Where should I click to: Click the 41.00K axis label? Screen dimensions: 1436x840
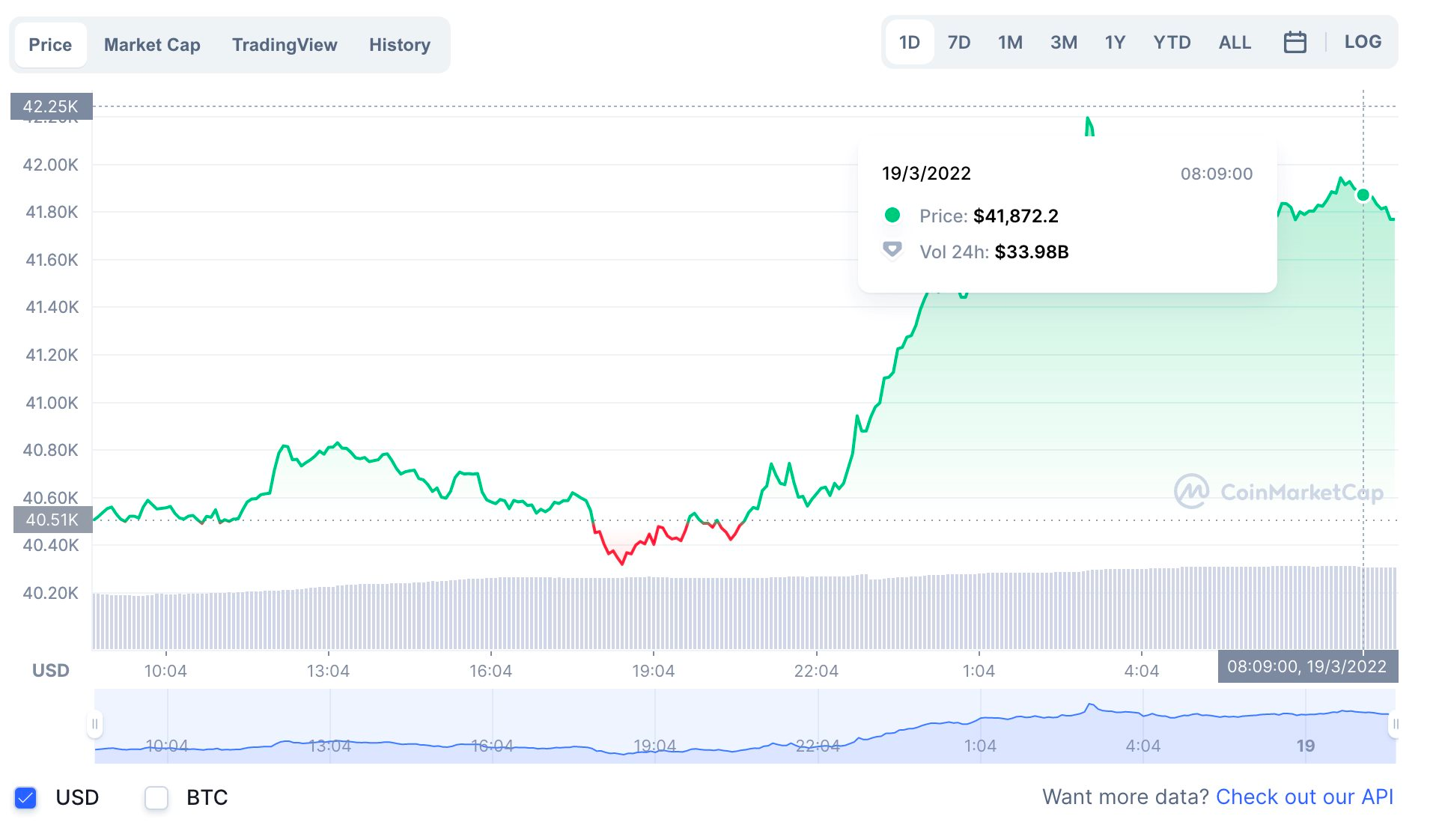pyautogui.click(x=52, y=403)
